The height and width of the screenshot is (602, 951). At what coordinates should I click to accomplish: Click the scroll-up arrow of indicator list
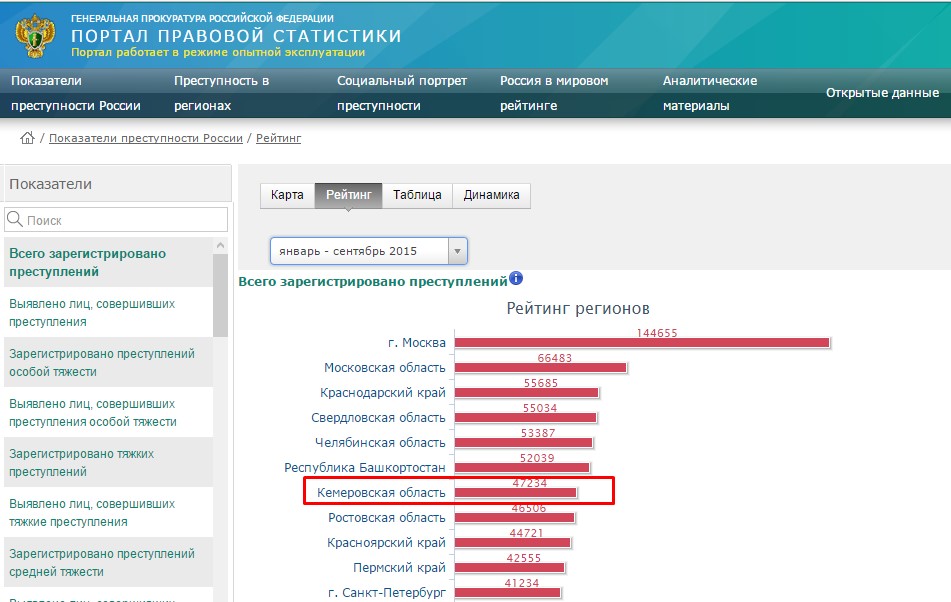[x=220, y=245]
